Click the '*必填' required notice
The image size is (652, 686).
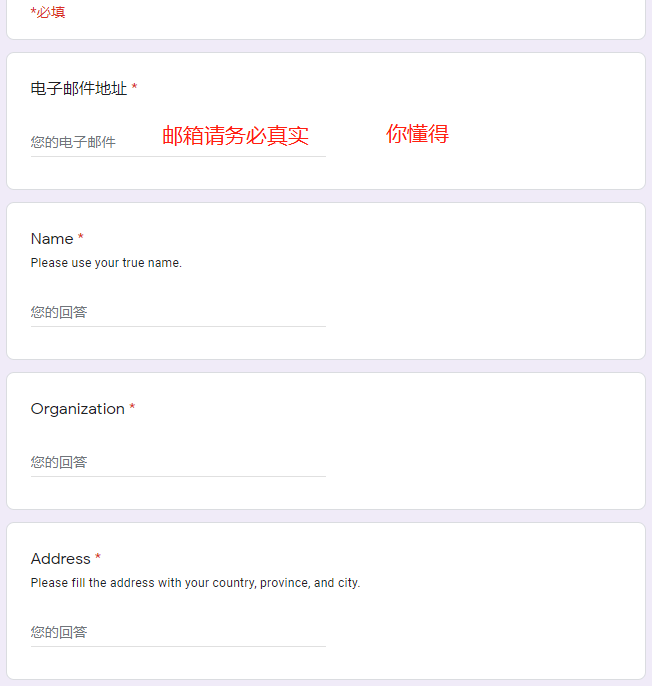pos(48,12)
